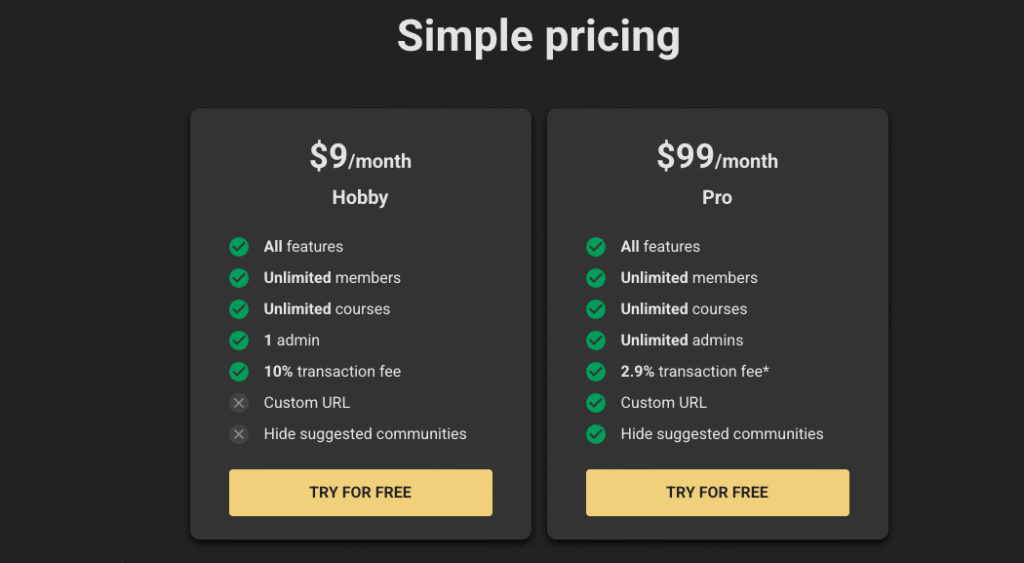
Task: Click the Pro plan TRY FOR FREE button
Action: [x=717, y=492]
